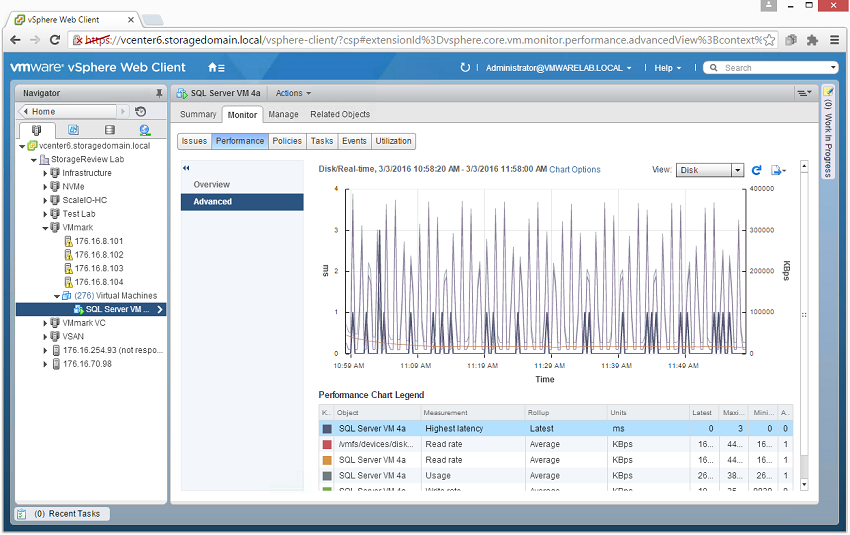Open the Help dropdown menu
The width and height of the screenshot is (850, 535).
667,68
